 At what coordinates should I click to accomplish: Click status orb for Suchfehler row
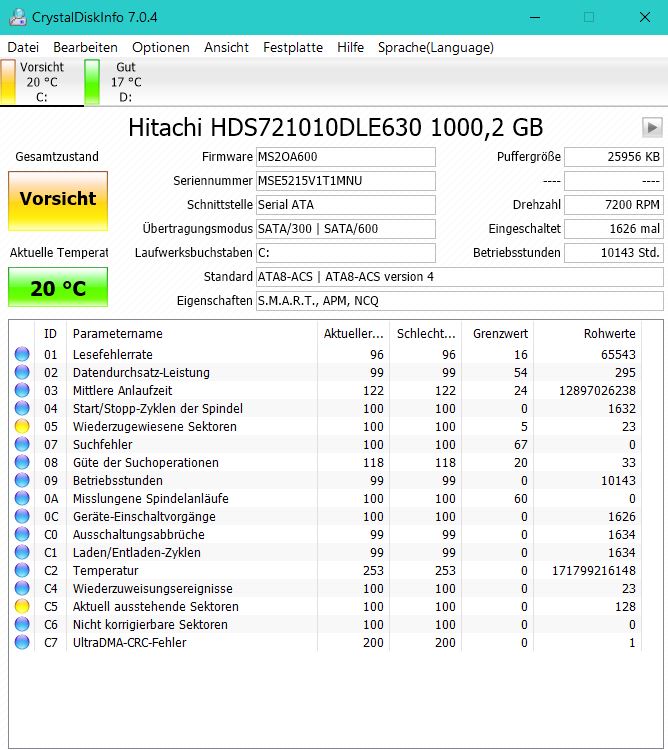pyautogui.click(x=22, y=444)
